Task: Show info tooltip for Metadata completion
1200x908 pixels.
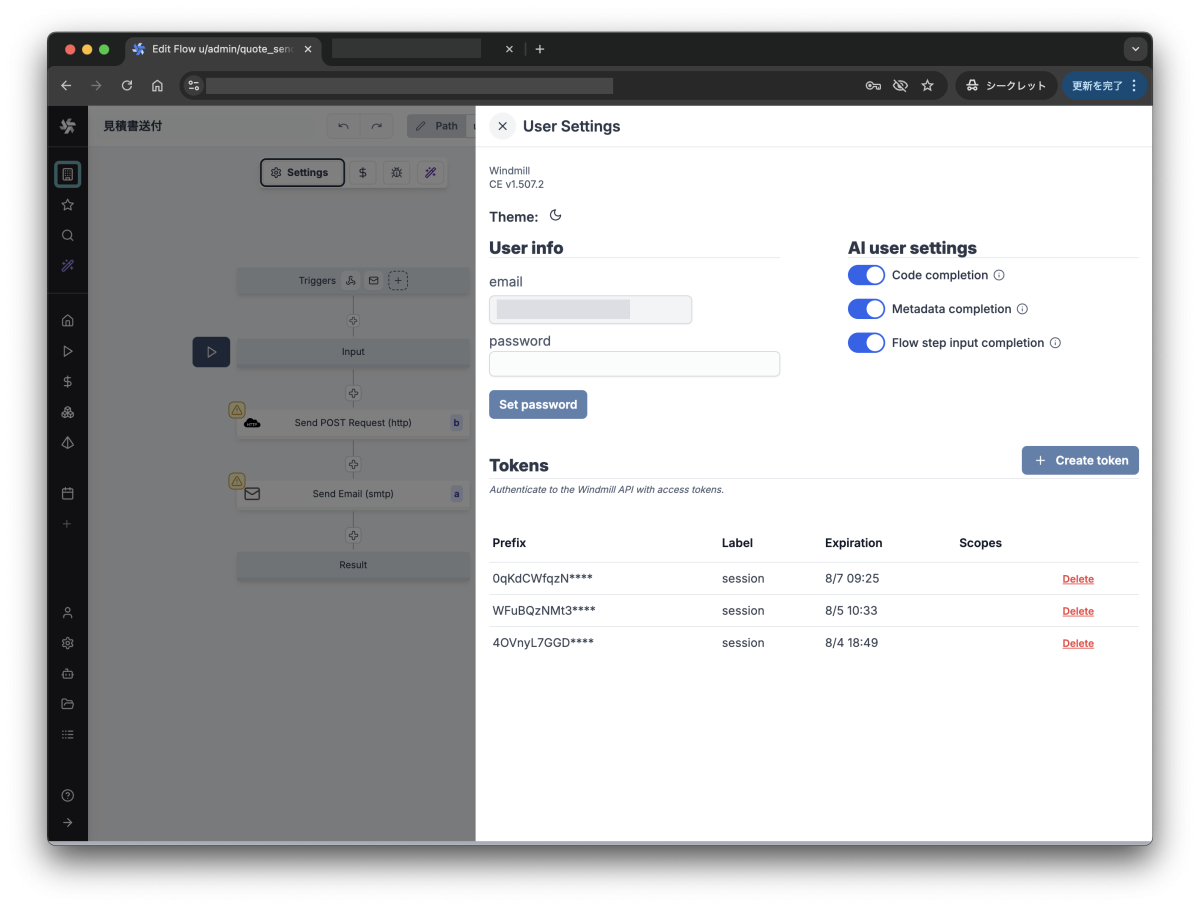Action: pos(1022,309)
